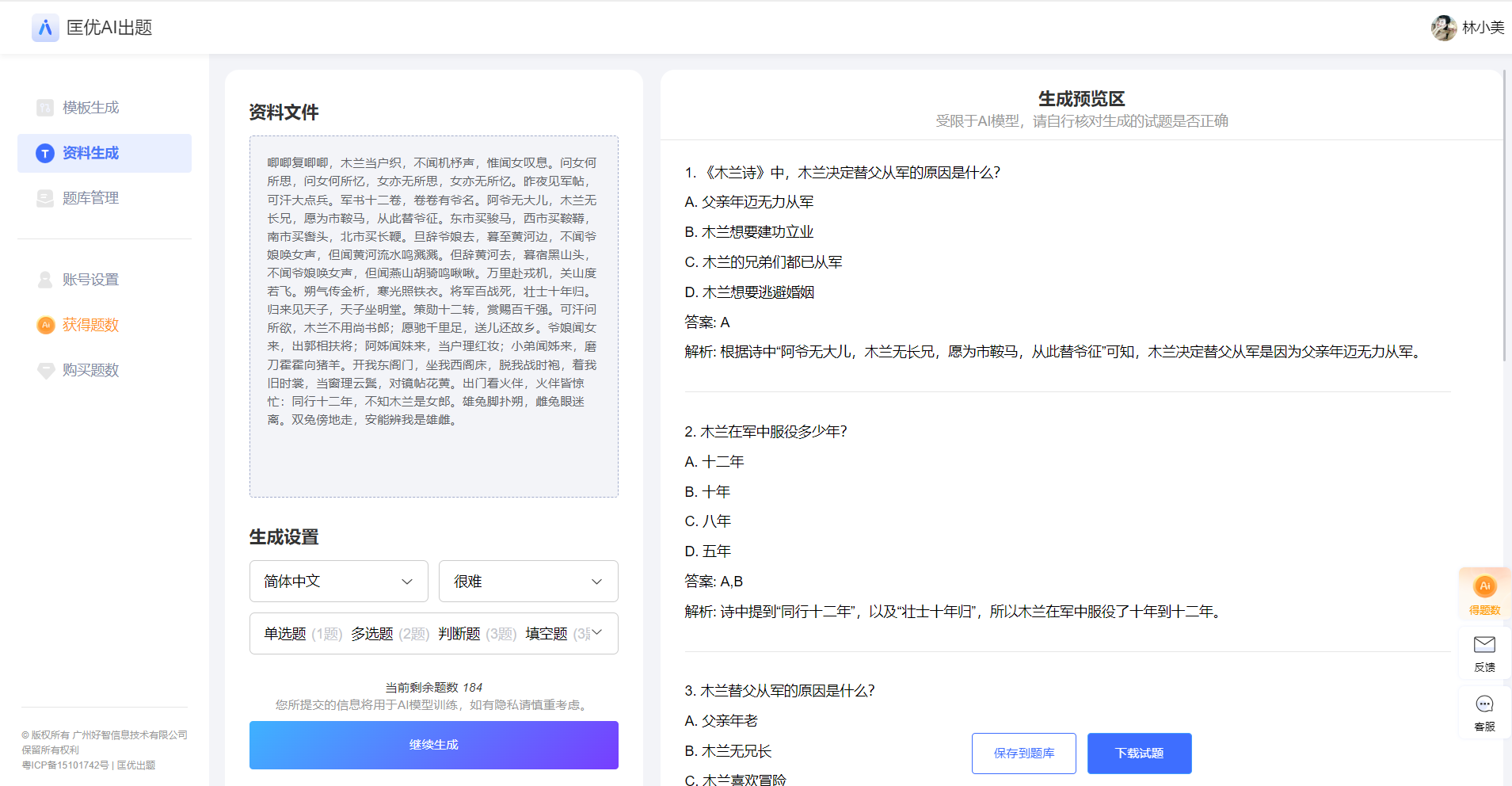Click the floating 得题数 AI icon
1512x786 pixels.
coord(1484,586)
